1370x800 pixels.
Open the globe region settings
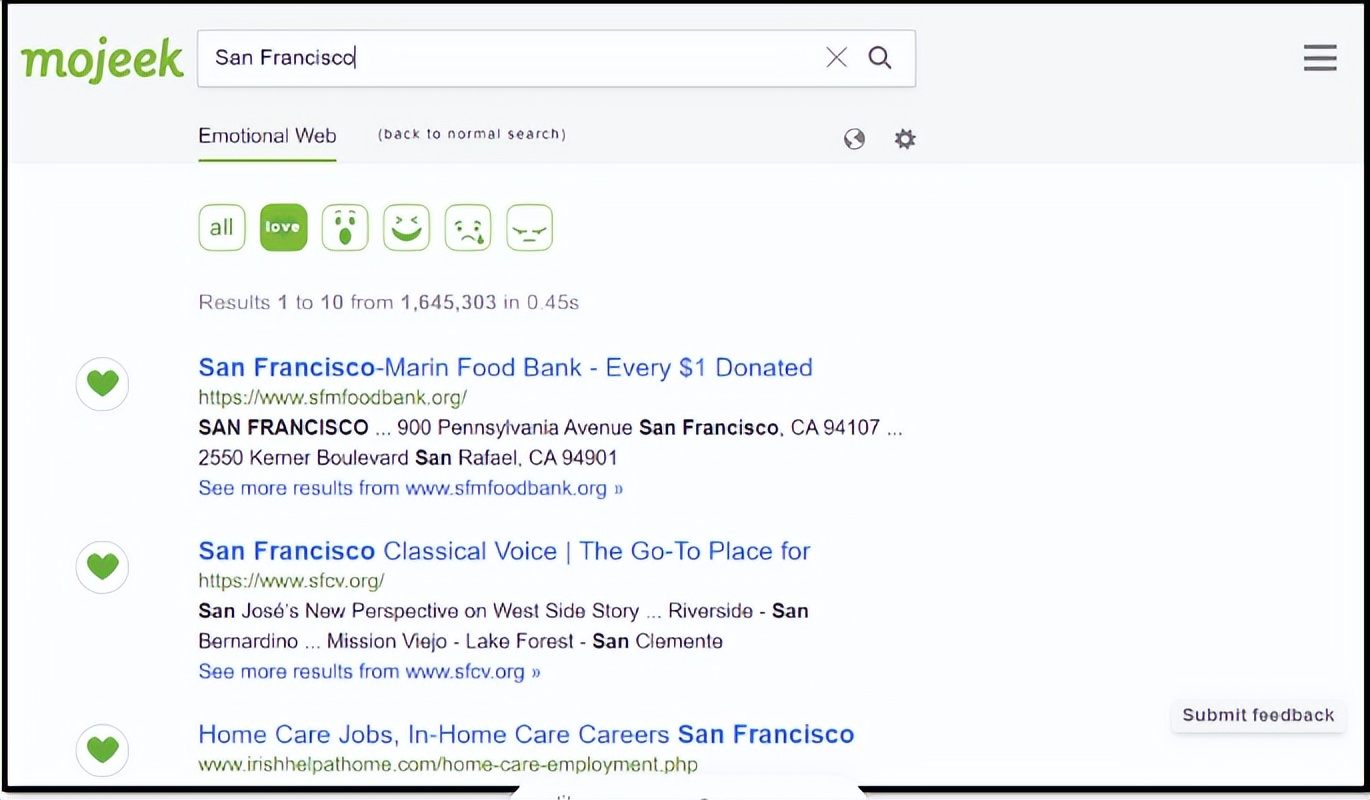coord(854,139)
